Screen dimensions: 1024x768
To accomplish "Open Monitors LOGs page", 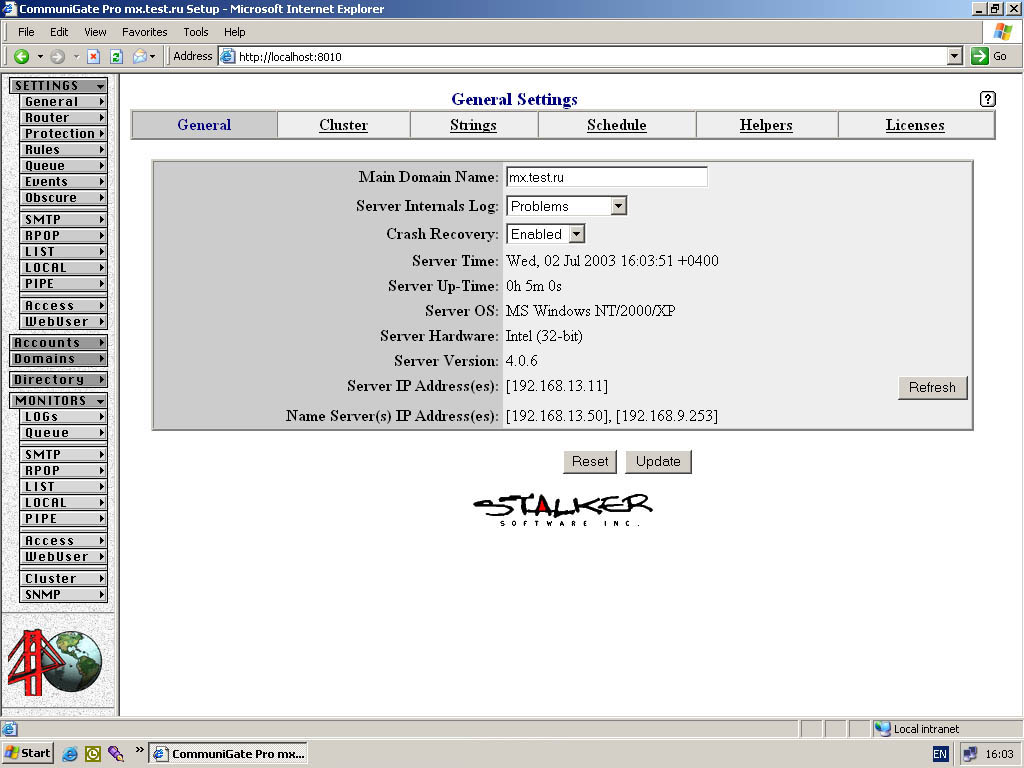I will click(x=63, y=417).
